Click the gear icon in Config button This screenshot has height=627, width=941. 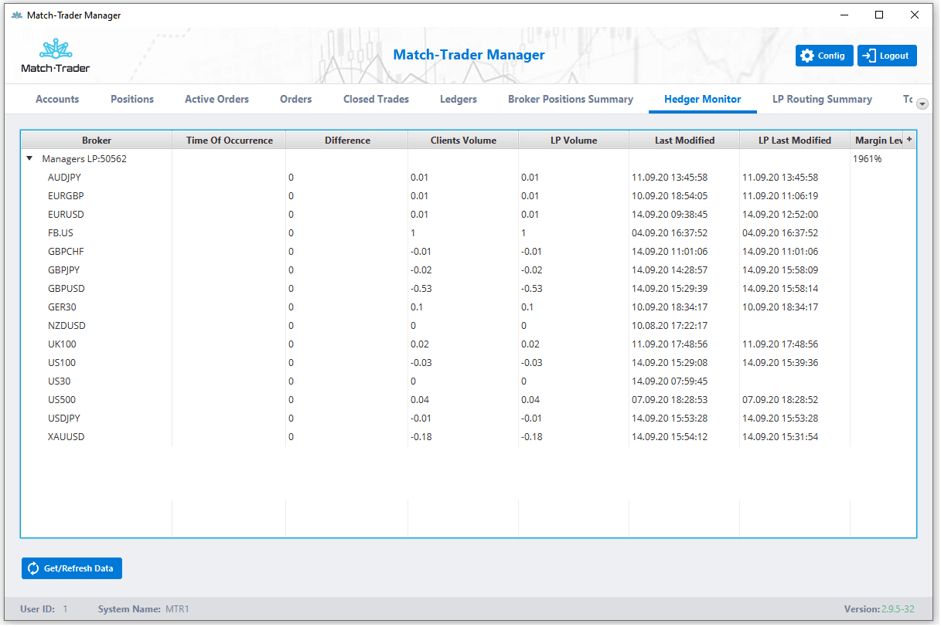pos(807,56)
